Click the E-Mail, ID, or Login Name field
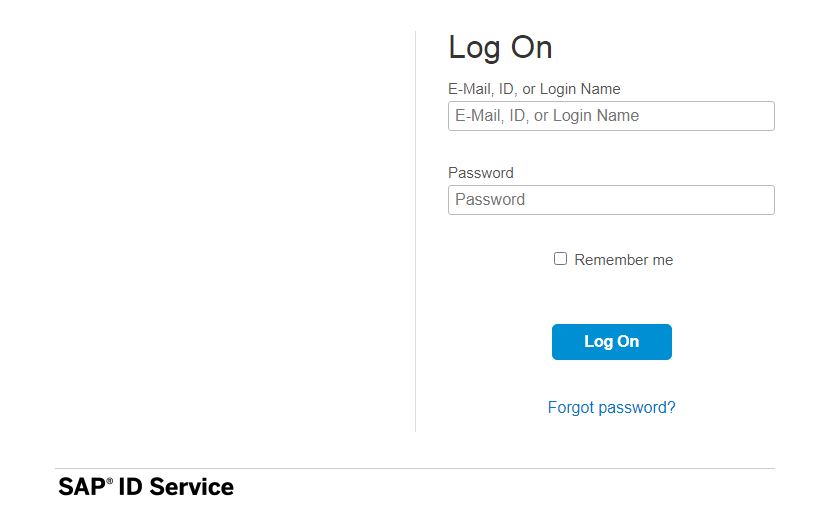Screen dimensions: 821x525 click(611, 116)
